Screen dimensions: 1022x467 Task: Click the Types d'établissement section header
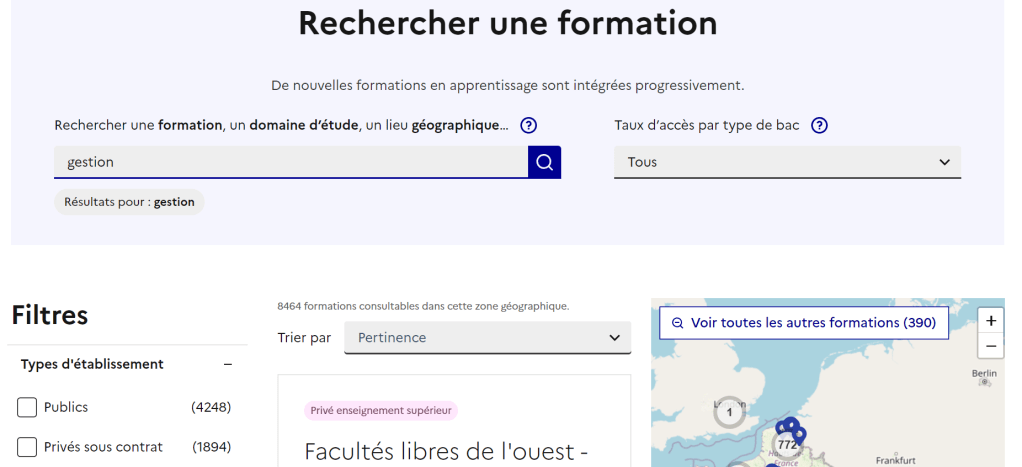[x=92, y=365]
